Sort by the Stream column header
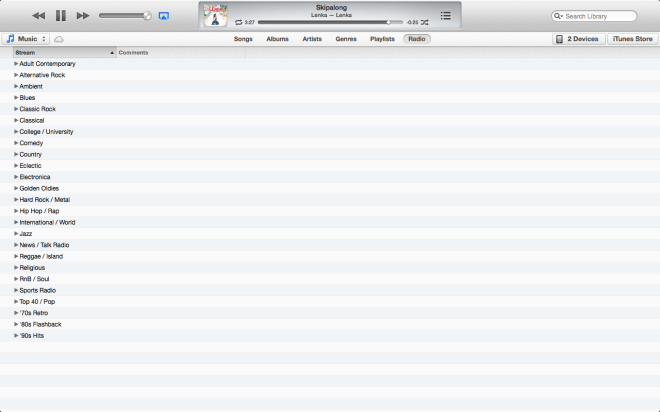 (x=60, y=52)
